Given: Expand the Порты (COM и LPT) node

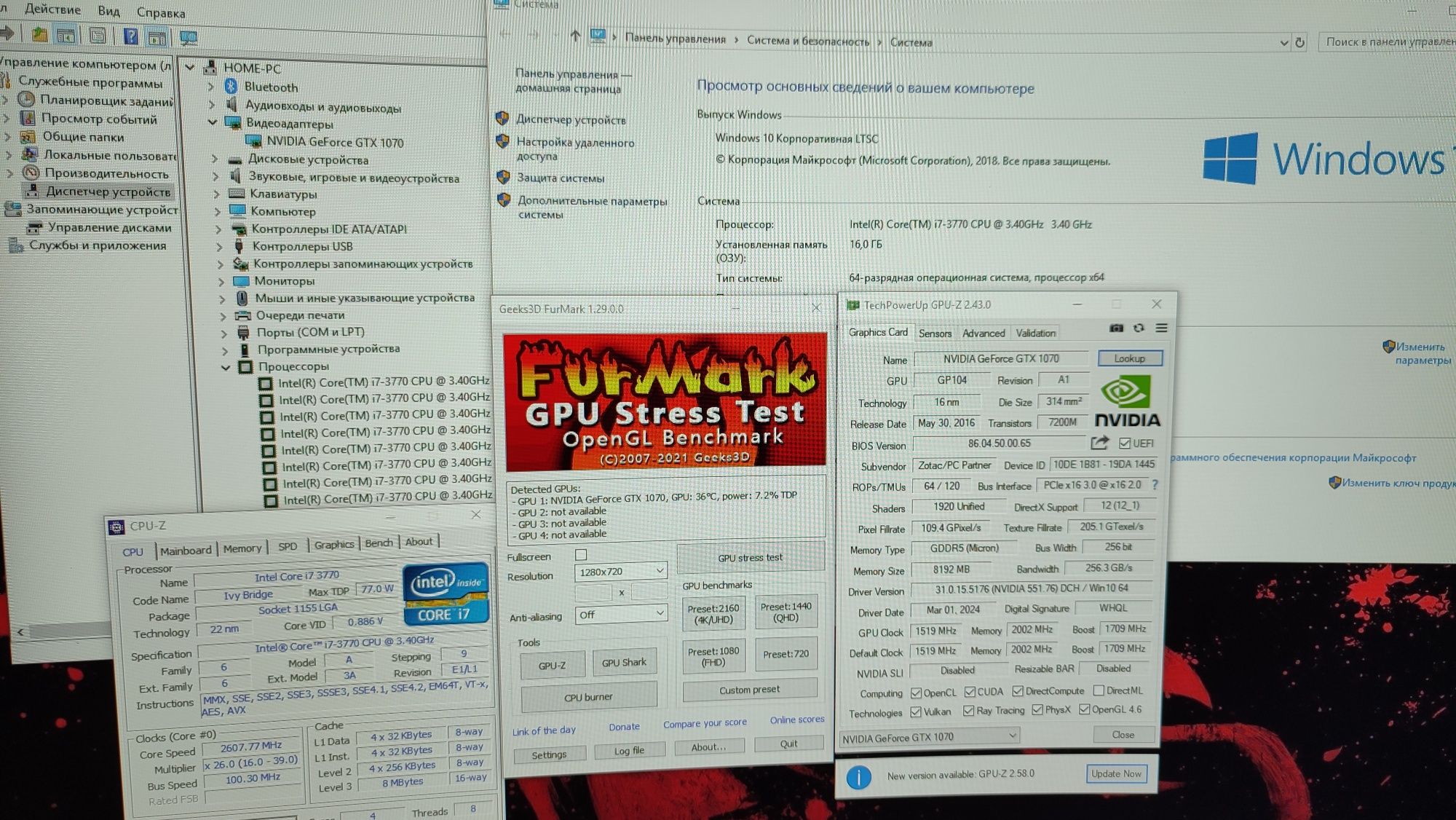Looking at the screenshot, I should tap(223, 333).
